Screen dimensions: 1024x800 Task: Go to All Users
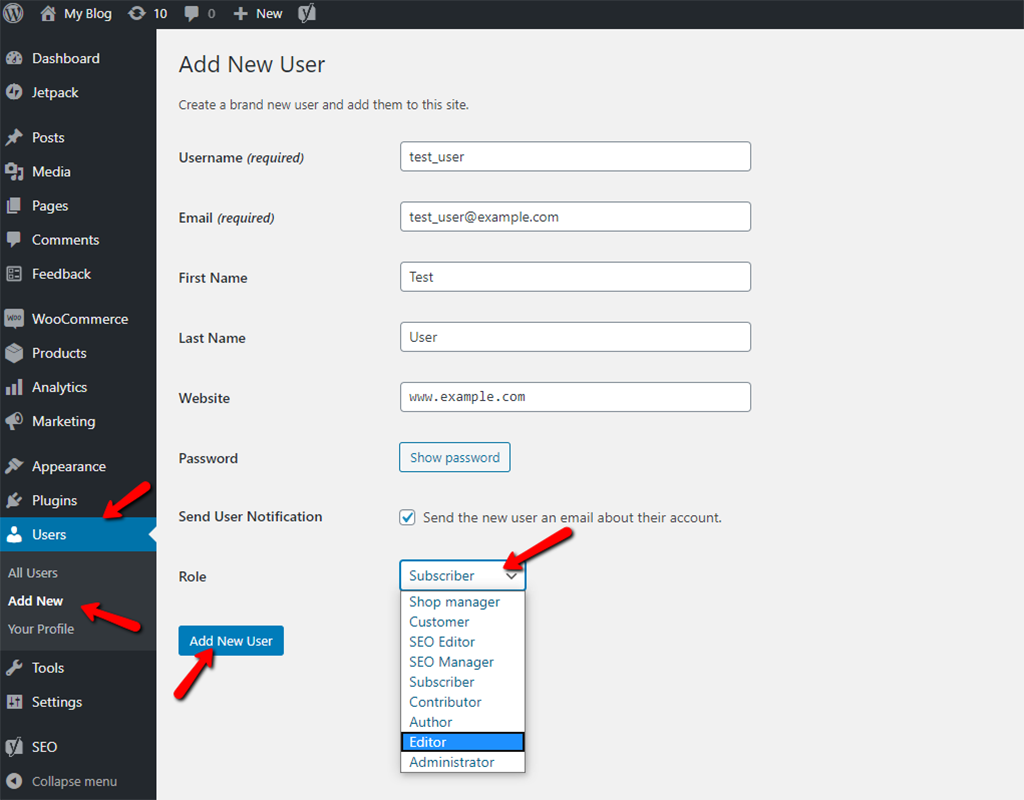click(x=33, y=573)
